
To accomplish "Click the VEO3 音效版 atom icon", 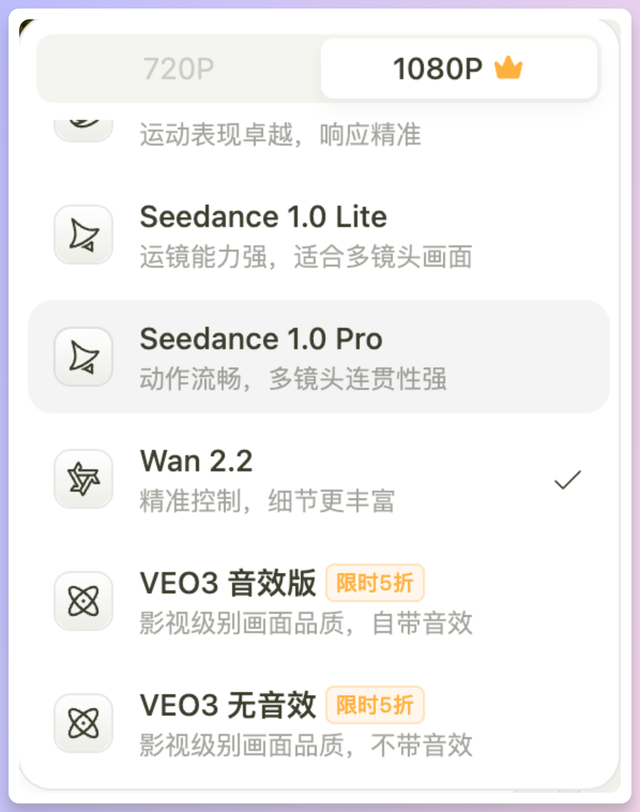I will click(x=83, y=601).
